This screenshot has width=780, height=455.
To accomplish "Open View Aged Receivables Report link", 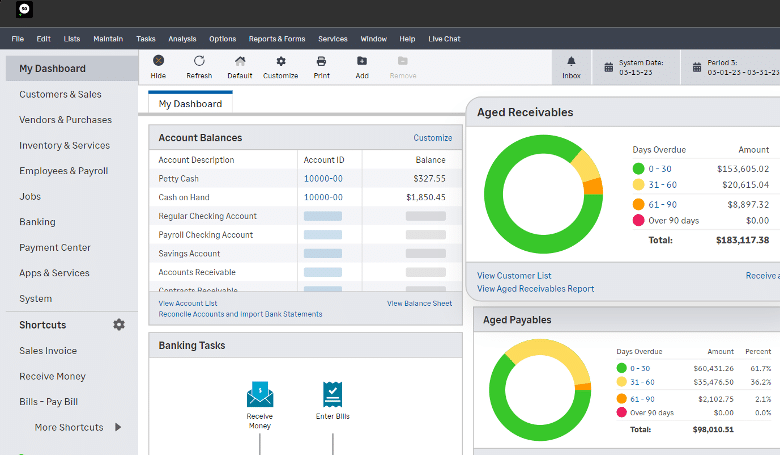I will 535,289.
